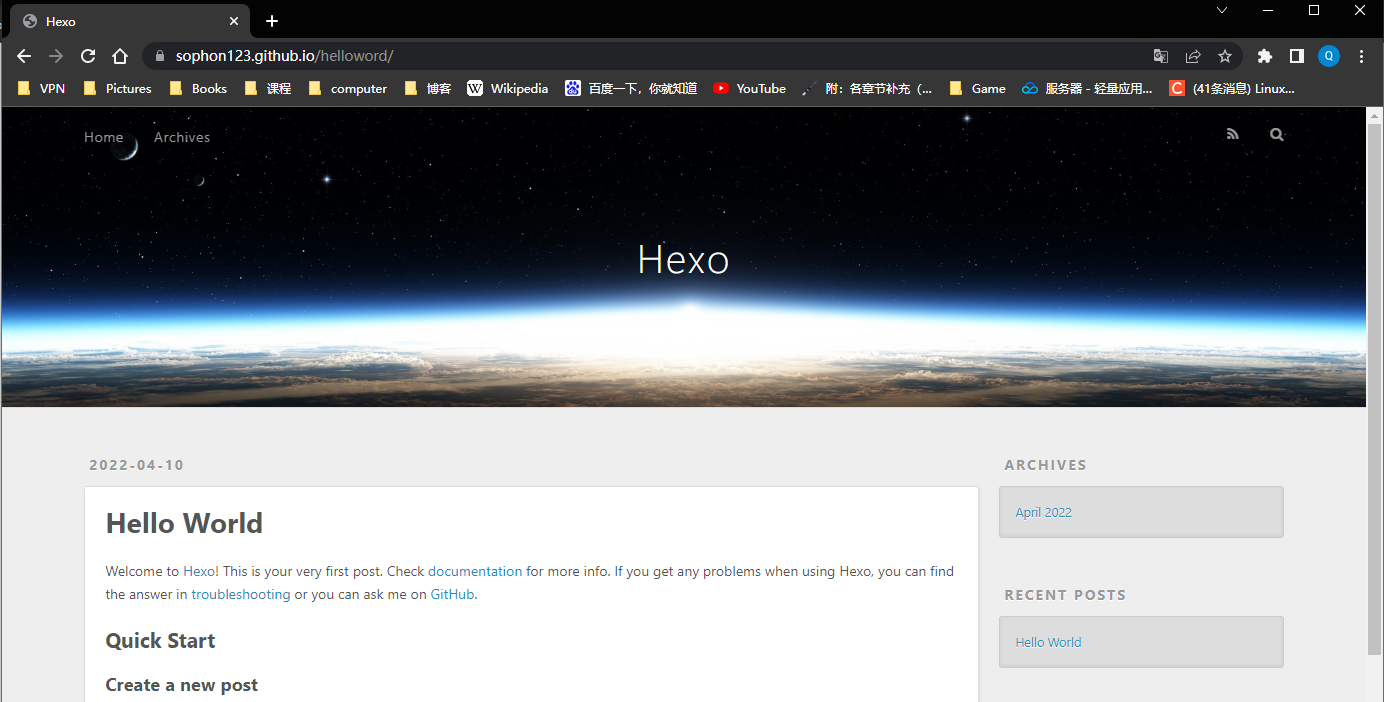Open the Chrome profile avatar

pyautogui.click(x=1329, y=56)
